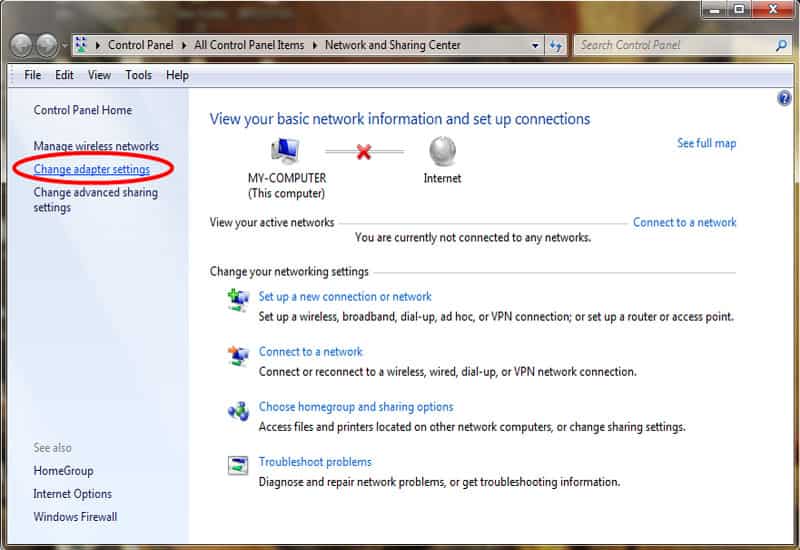Click the Search Control Panel field
Viewport: 800px width, 550px height.
click(675, 45)
